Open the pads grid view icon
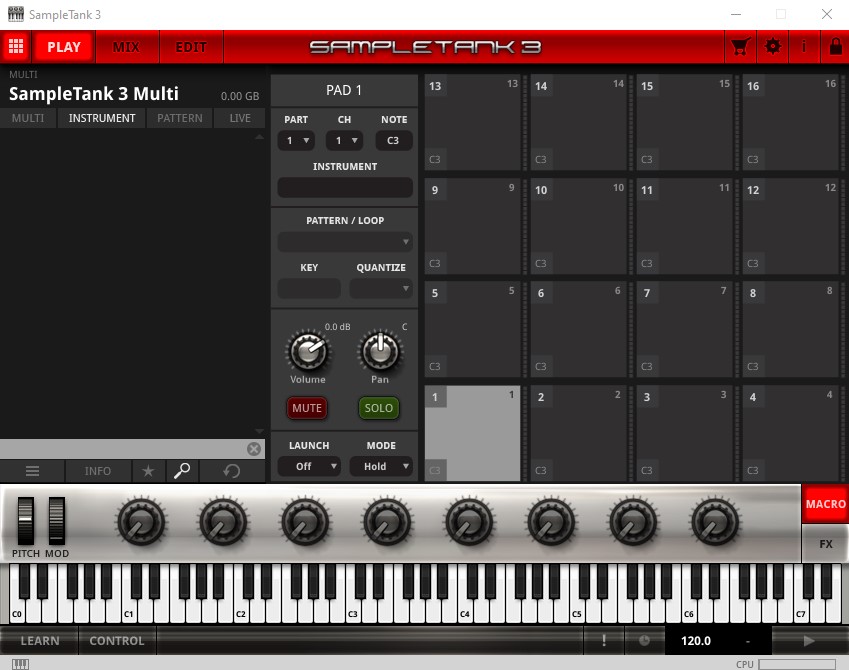Viewport: 849px width, 670px height. [x=16, y=47]
